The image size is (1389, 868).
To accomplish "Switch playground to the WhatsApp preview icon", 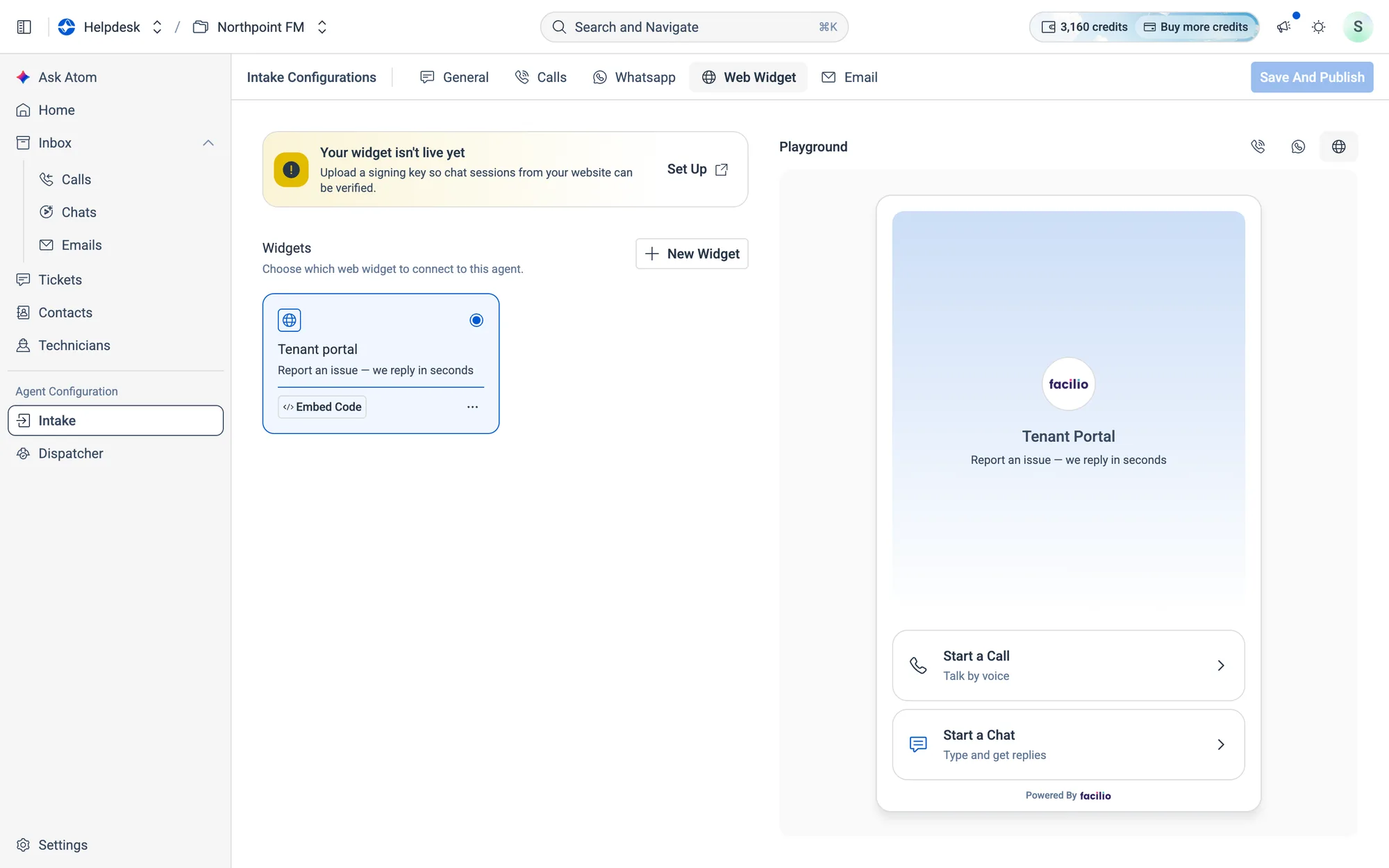I will click(1298, 147).
